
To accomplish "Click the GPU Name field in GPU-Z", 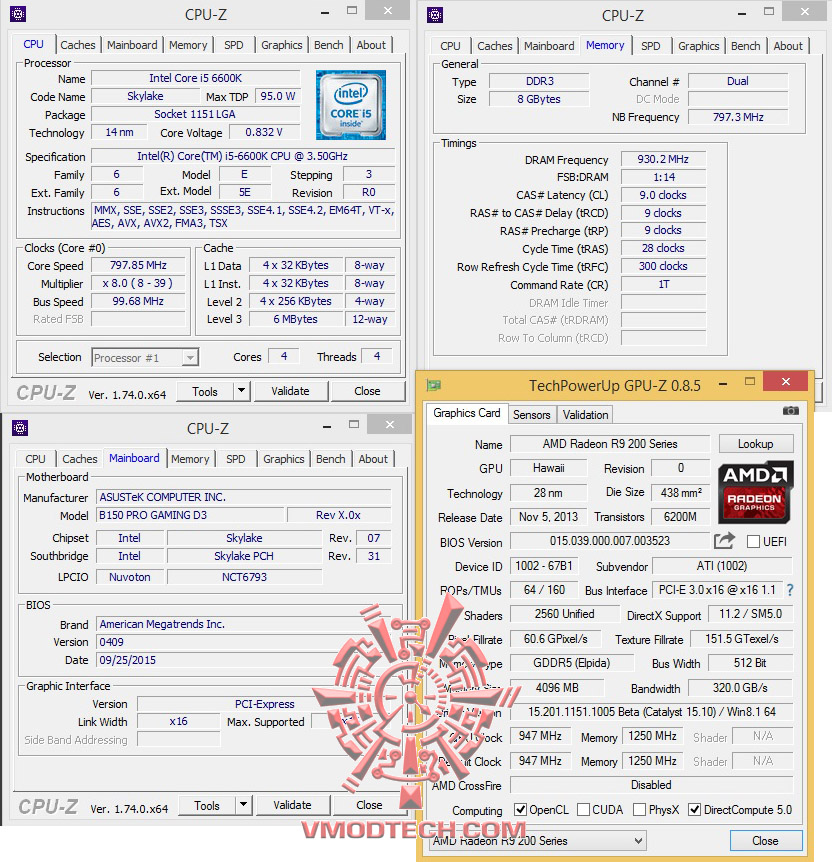I will [x=610, y=444].
